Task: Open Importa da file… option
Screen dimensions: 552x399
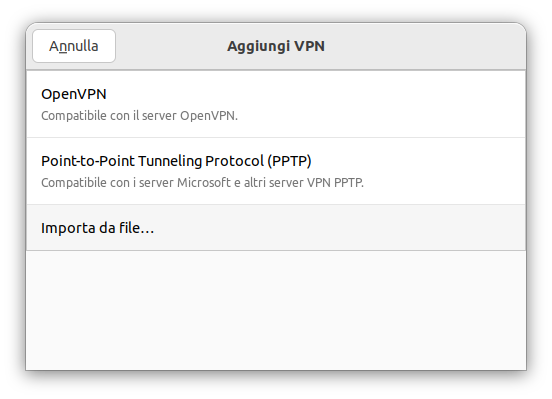Action: (276, 228)
